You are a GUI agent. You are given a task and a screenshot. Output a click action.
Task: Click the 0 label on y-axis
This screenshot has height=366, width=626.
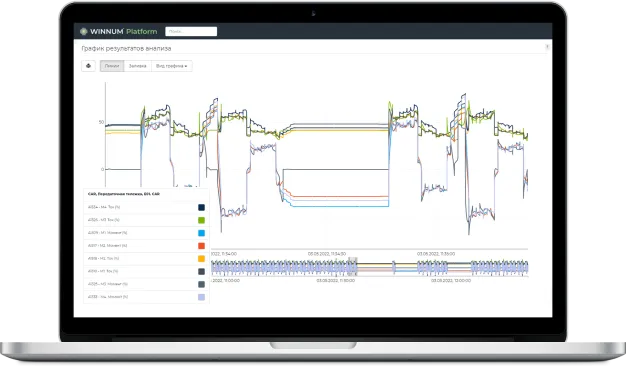pyautogui.click(x=102, y=169)
